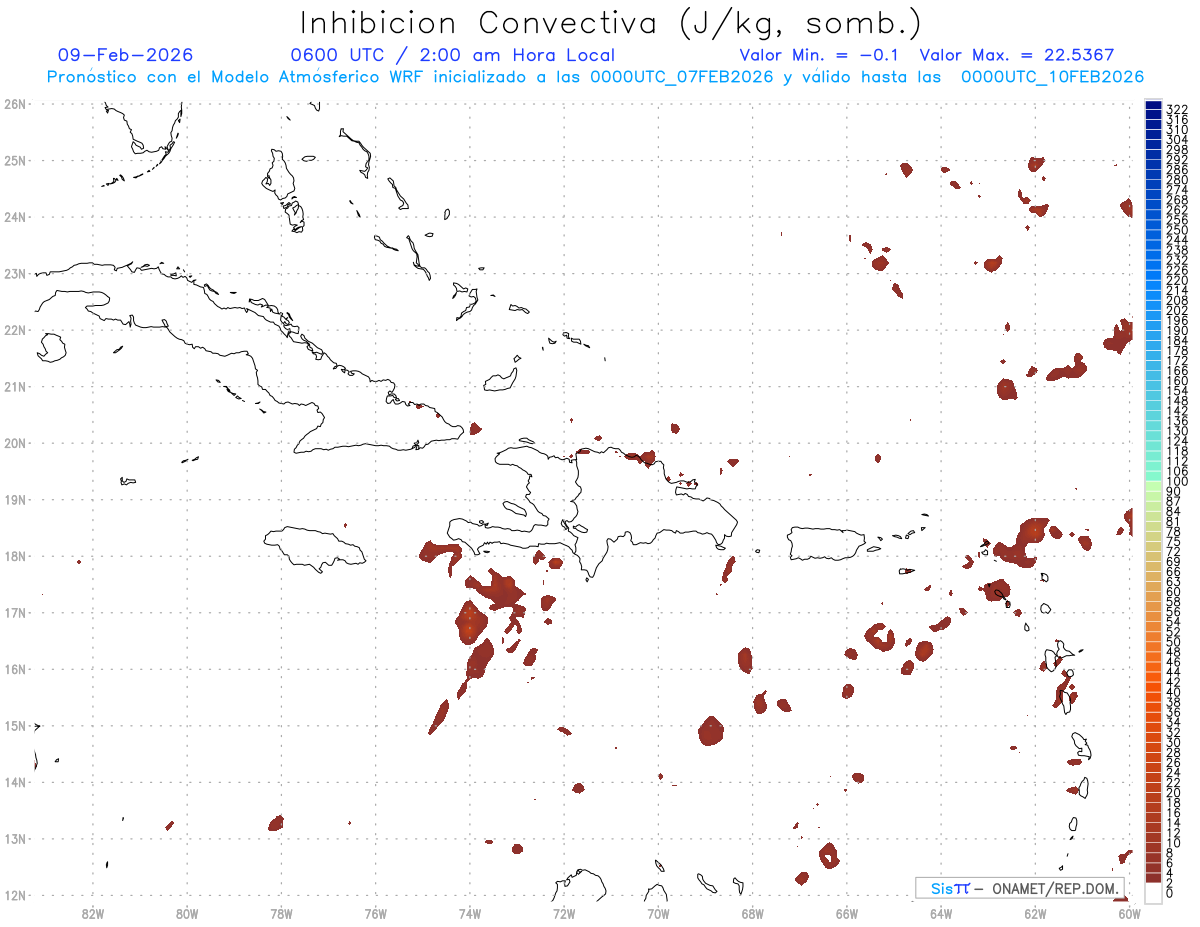Click the longitude label '60W'
The image size is (1200, 927).
click(1130, 913)
